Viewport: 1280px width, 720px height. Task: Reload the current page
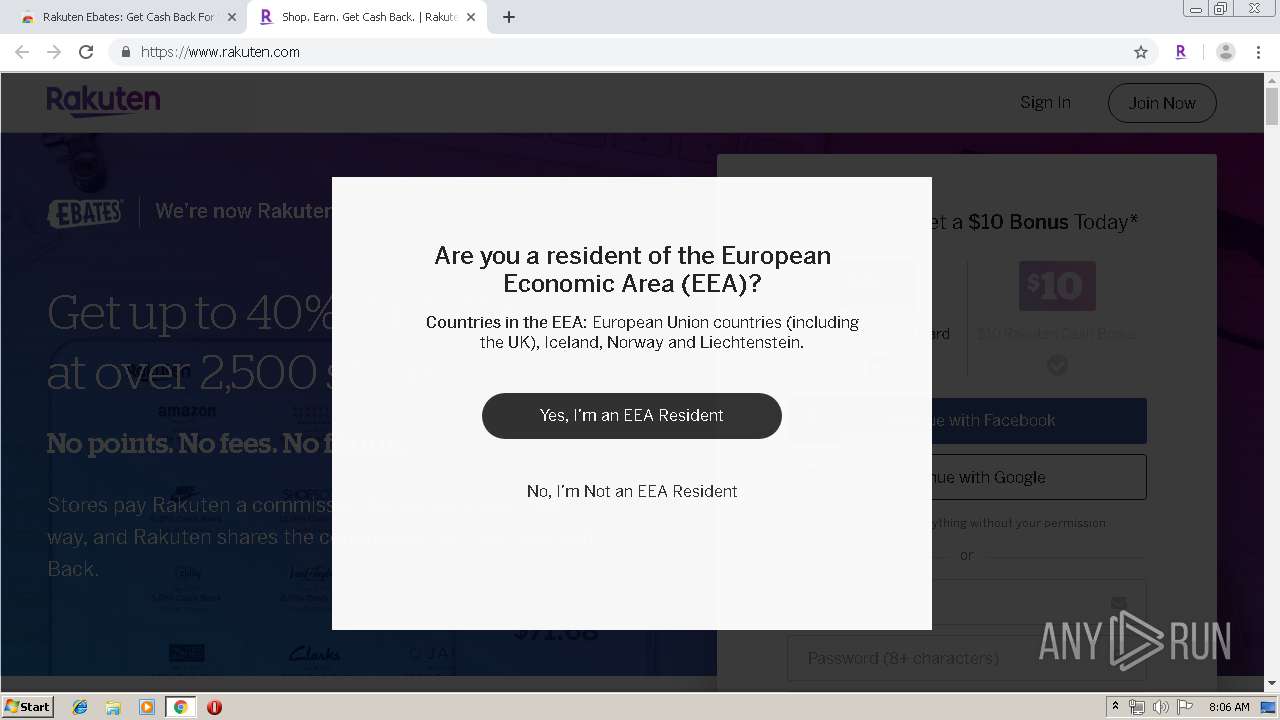[x=86, y=52]
